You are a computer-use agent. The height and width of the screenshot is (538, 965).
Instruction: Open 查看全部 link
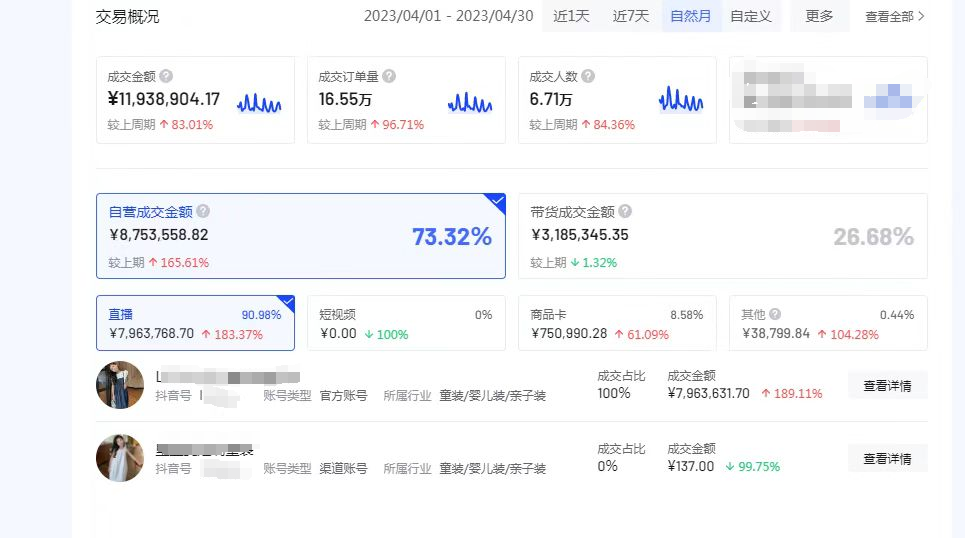click(895, 17)
